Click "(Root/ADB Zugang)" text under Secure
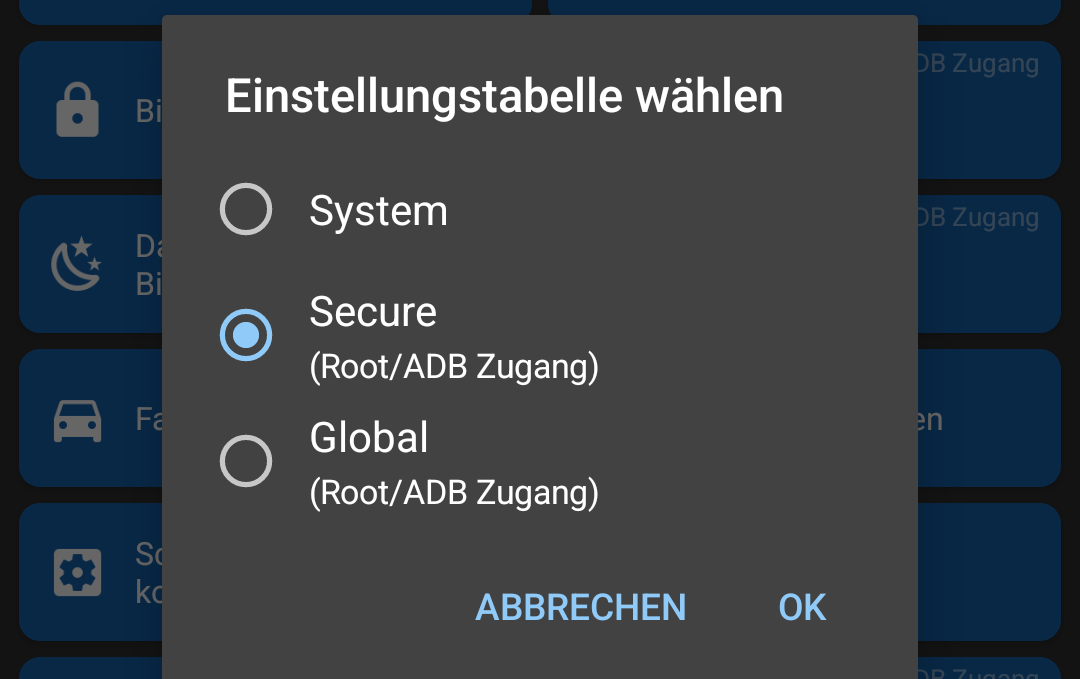1080x679 pixels. [454, 368]
